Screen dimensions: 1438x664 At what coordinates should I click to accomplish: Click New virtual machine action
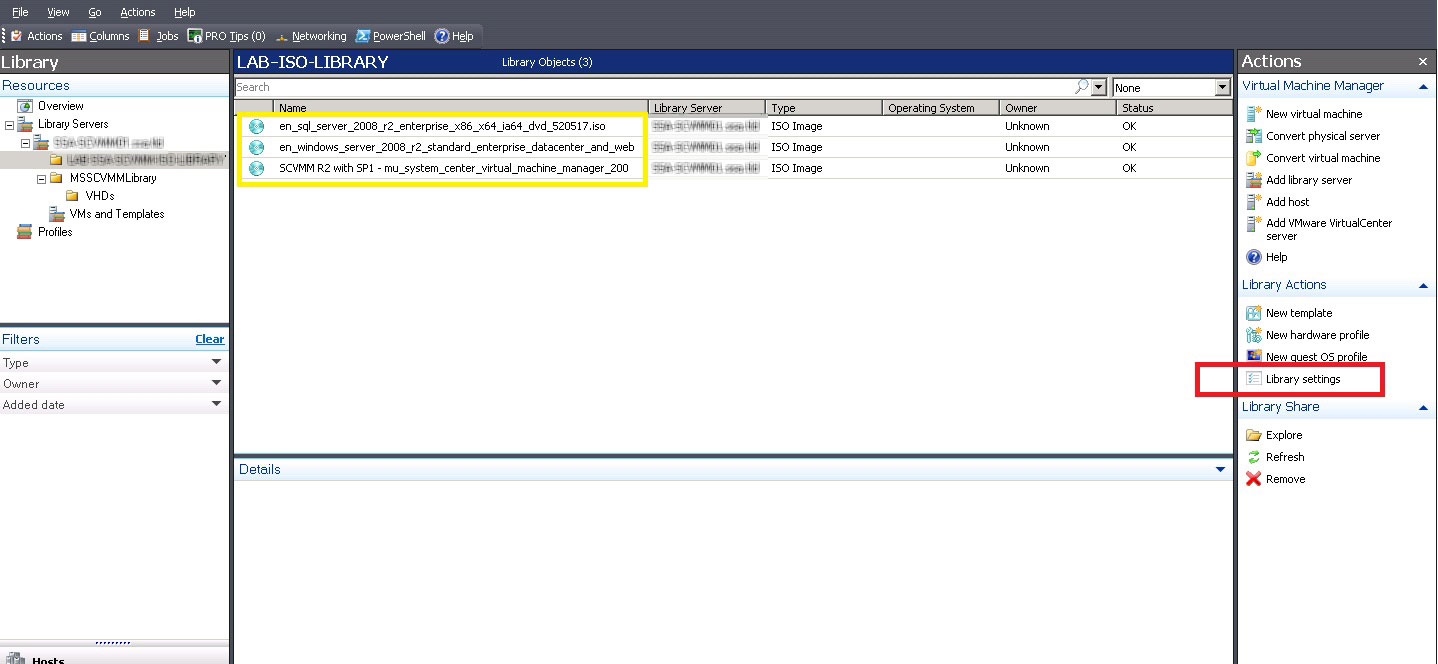1314,114
